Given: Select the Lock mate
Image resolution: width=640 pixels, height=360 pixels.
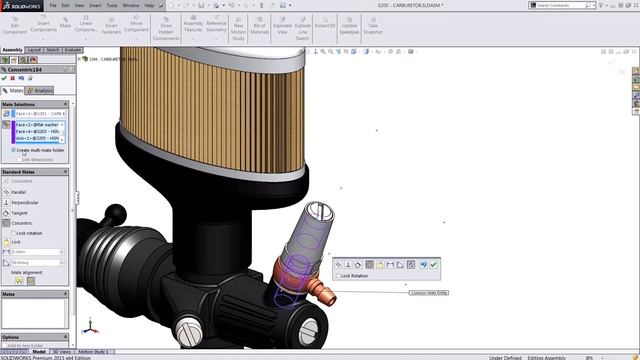Looking at the screenshot, I should point(6,242).
